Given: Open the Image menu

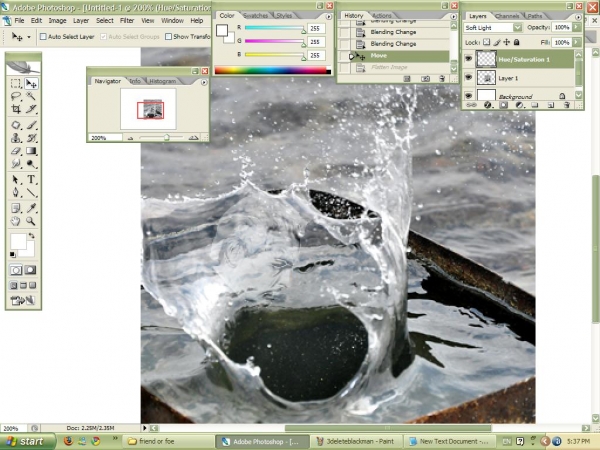Looking at the screenshot, I should [x=57, y=21].
